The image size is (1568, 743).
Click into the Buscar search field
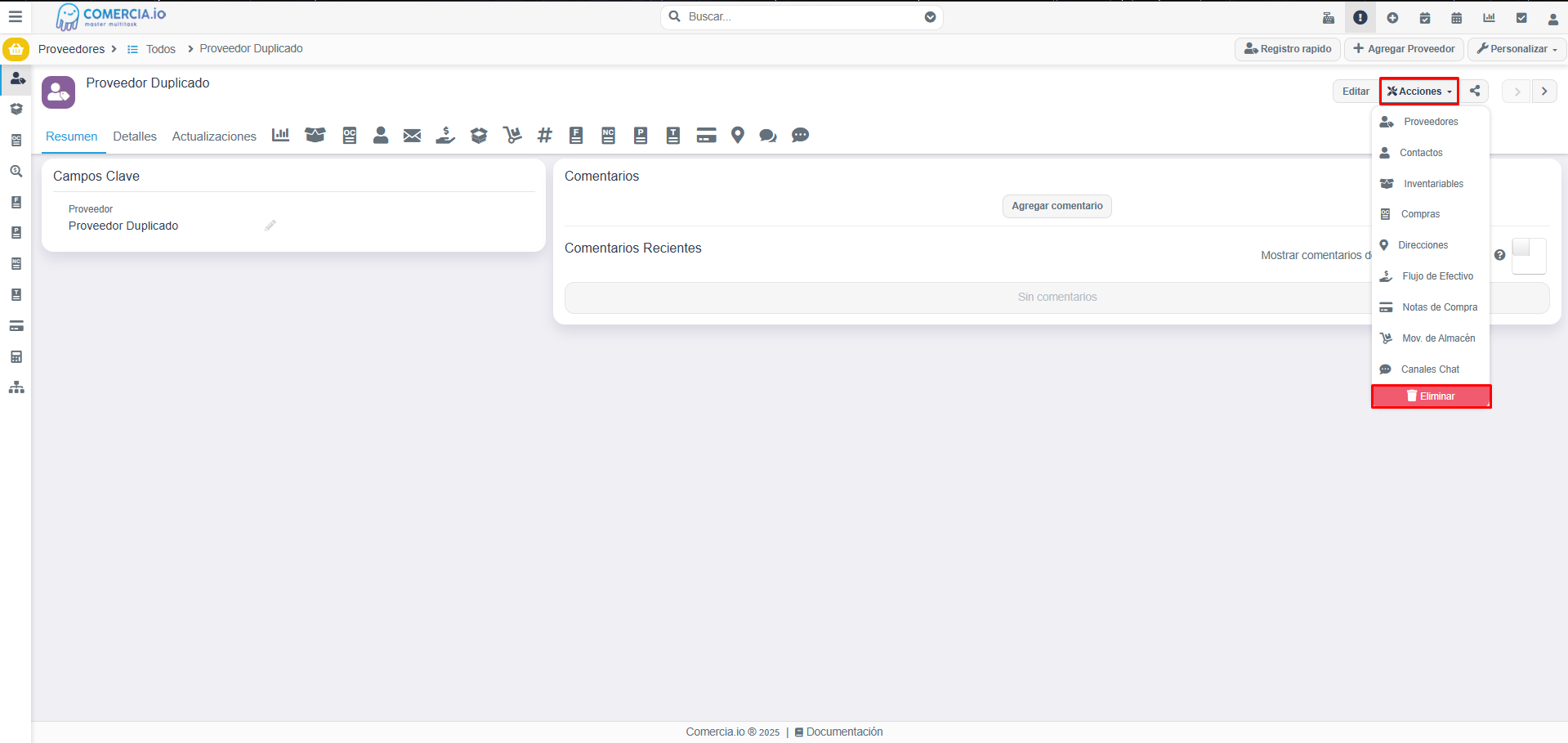pyautogui.click(x=801, y=17)
